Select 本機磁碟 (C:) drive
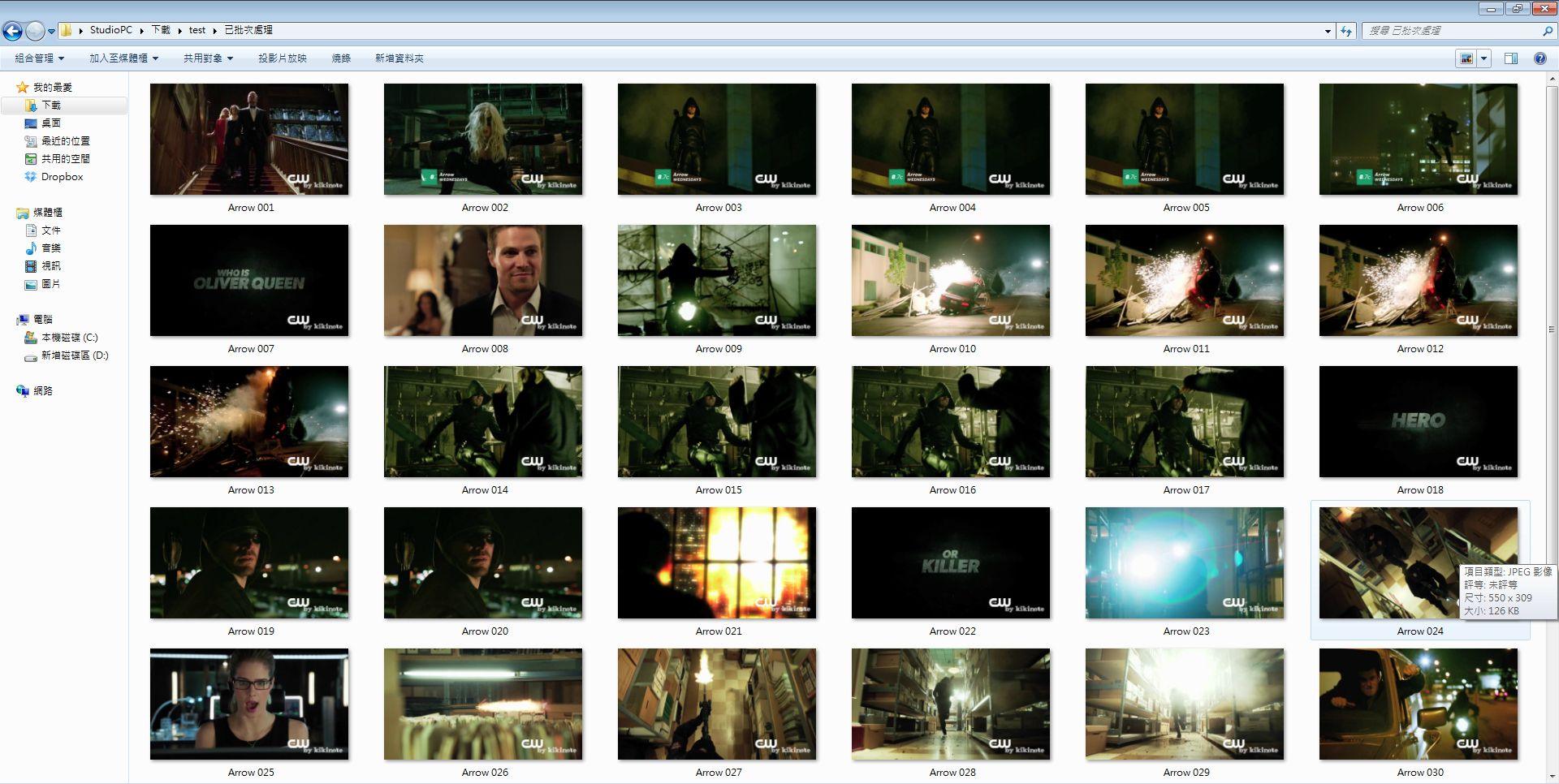1559x784 pixels. [69, 338]
